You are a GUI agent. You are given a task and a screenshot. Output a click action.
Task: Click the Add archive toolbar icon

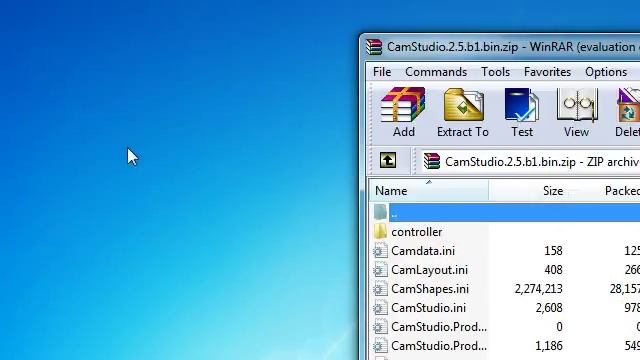click(403, 104)
